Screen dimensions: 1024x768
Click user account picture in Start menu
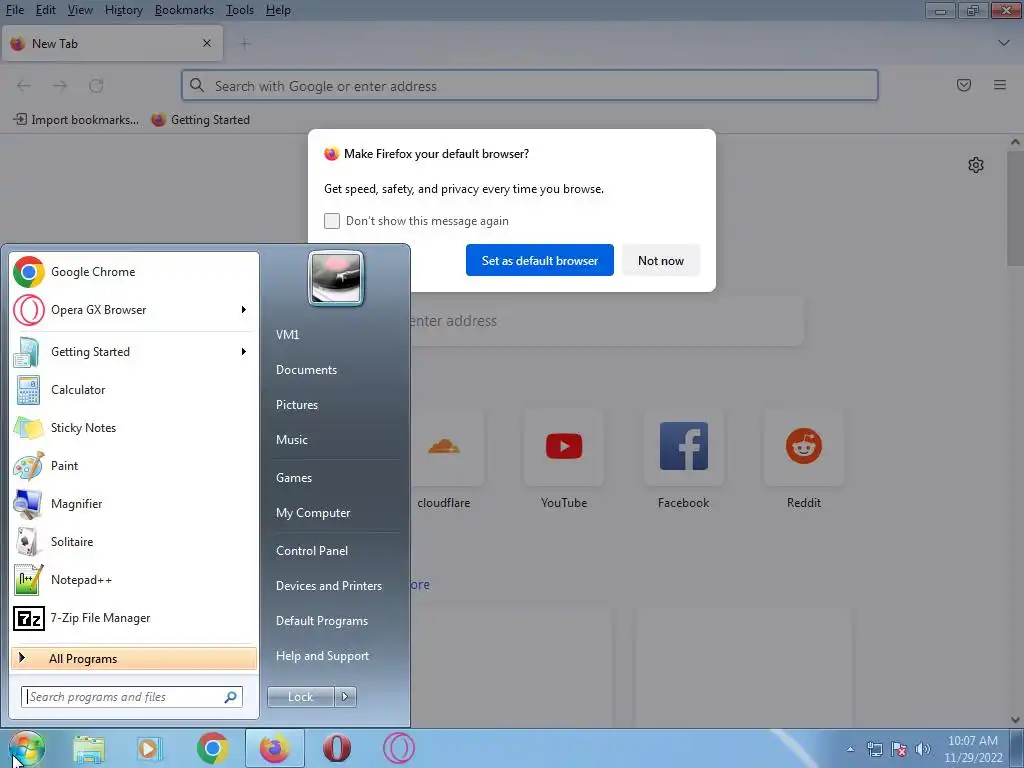[336, 279]
